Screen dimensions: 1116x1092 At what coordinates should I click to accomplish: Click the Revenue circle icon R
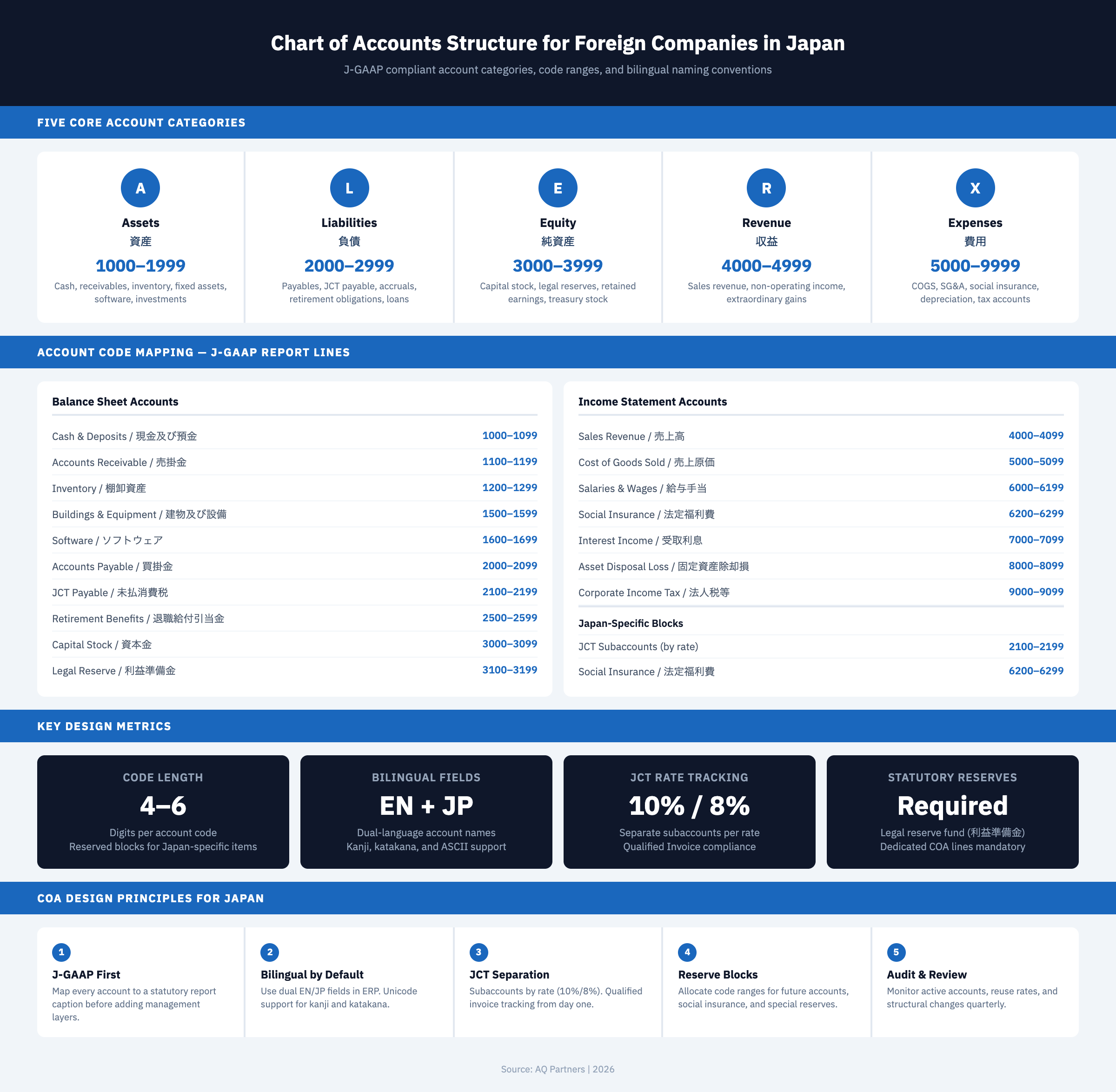[x=766, y=187]
